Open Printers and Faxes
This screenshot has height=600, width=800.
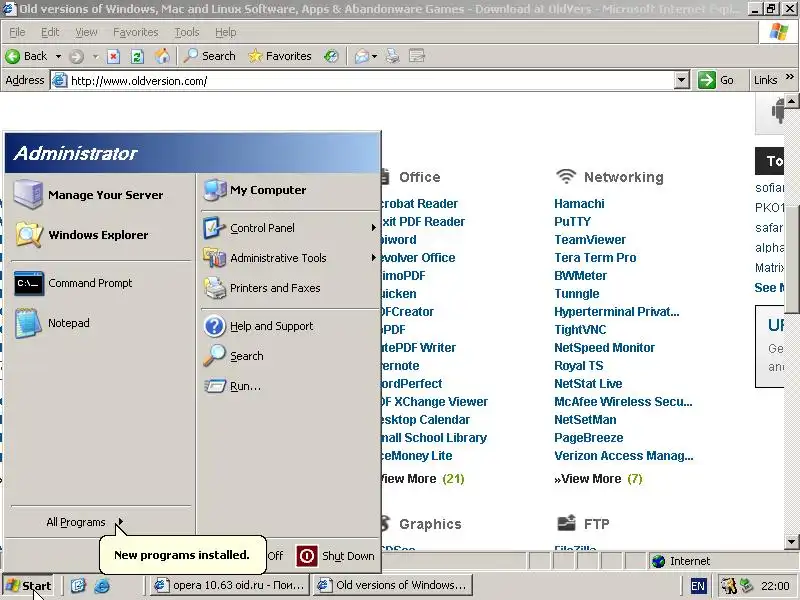click(x=289, y=288)
